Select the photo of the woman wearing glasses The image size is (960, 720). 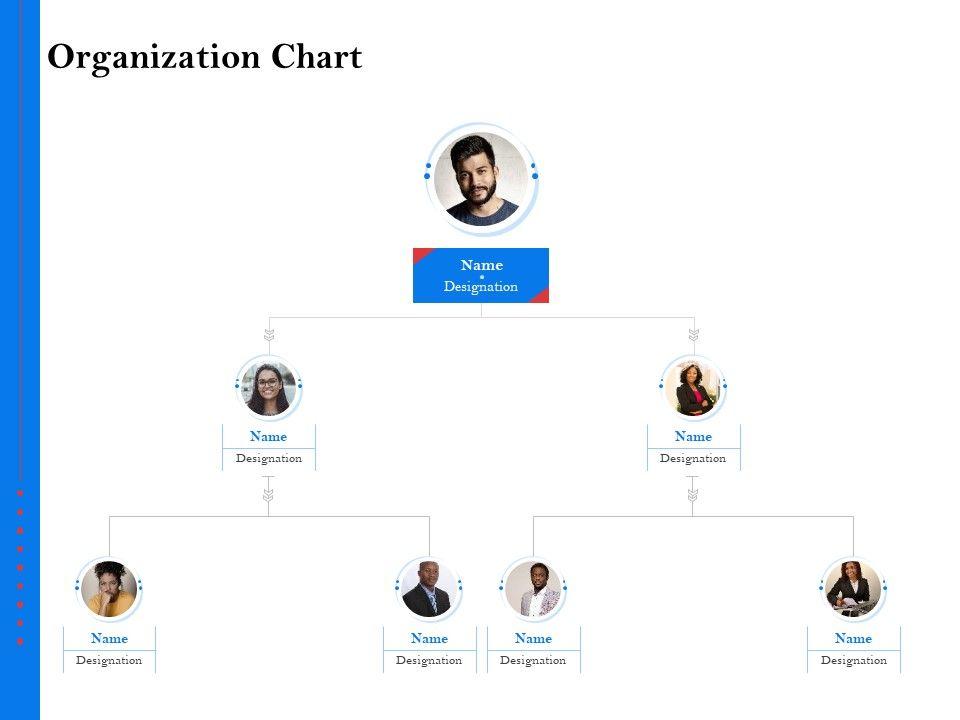(x=268, y=389)
